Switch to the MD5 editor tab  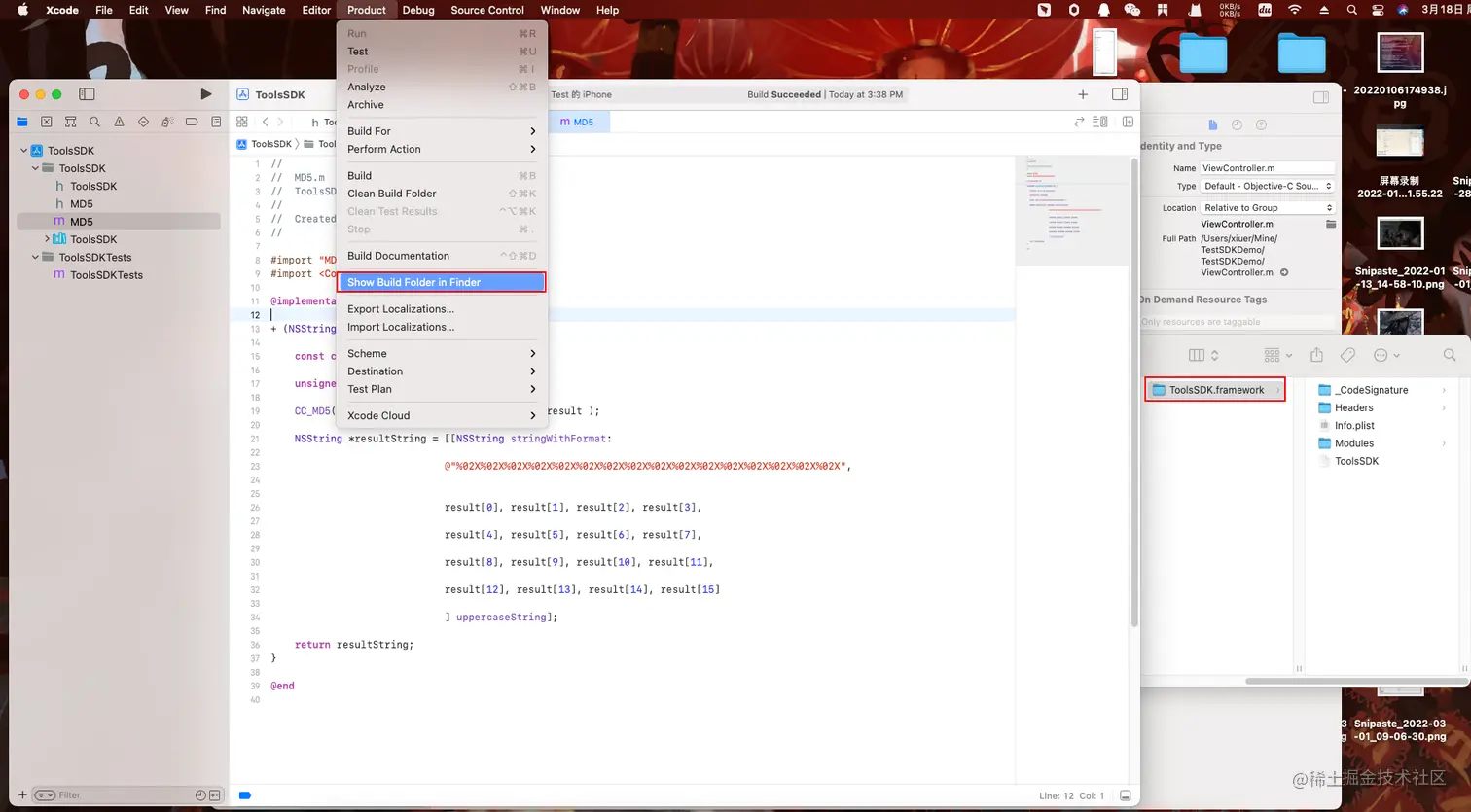pyautogui.click(x=577, y=122)
